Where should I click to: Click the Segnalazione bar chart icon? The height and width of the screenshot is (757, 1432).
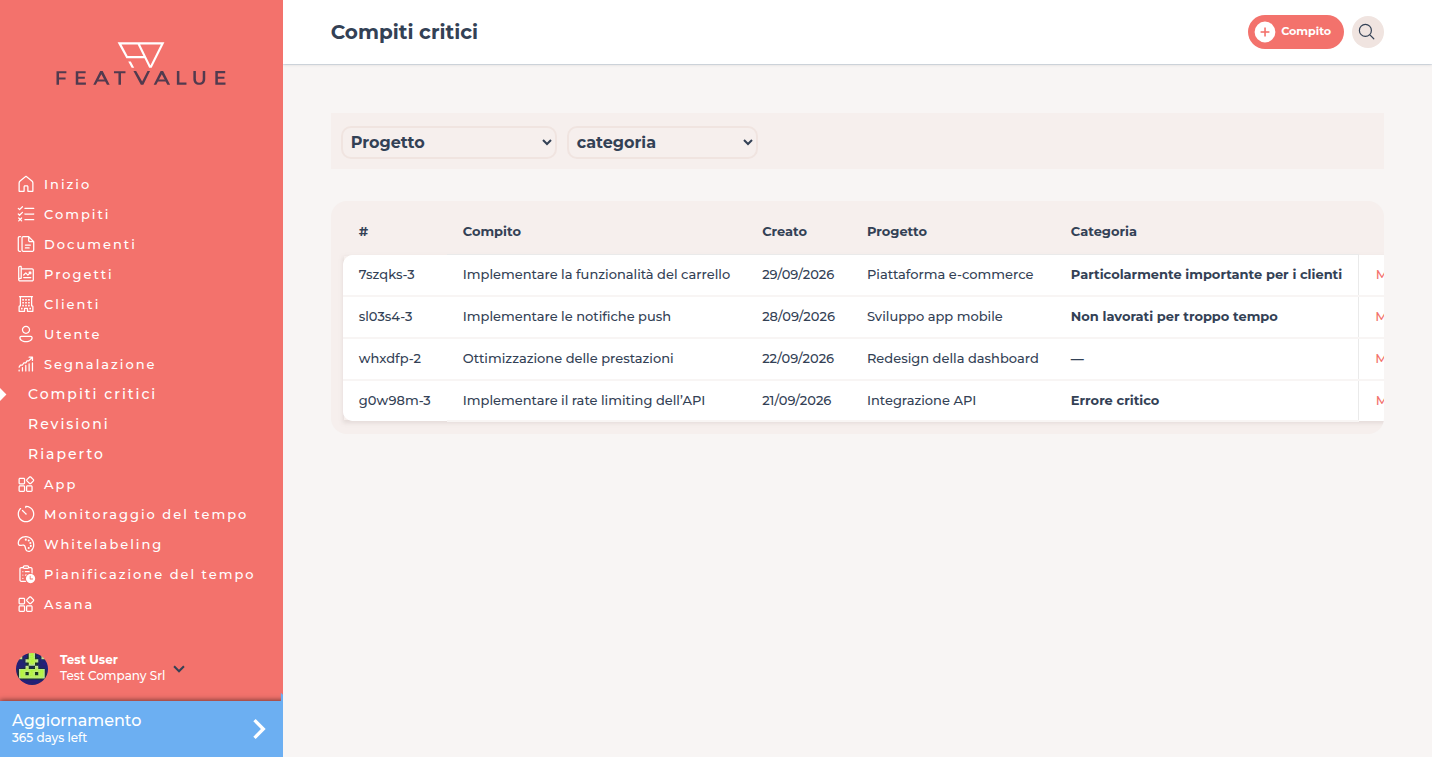tap(26, 364)
